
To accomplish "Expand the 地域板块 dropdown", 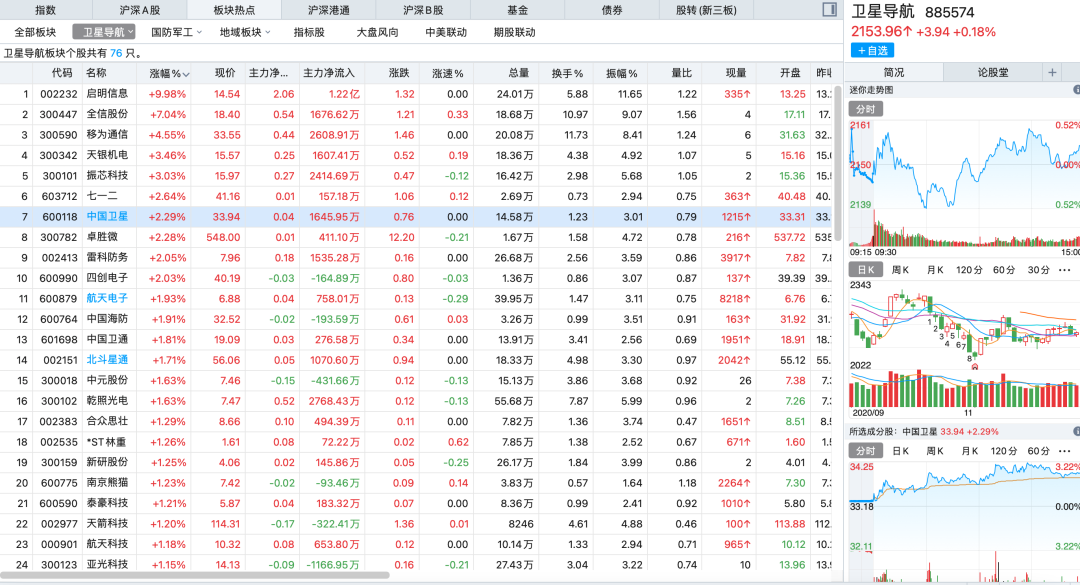I will pos(245,32).
